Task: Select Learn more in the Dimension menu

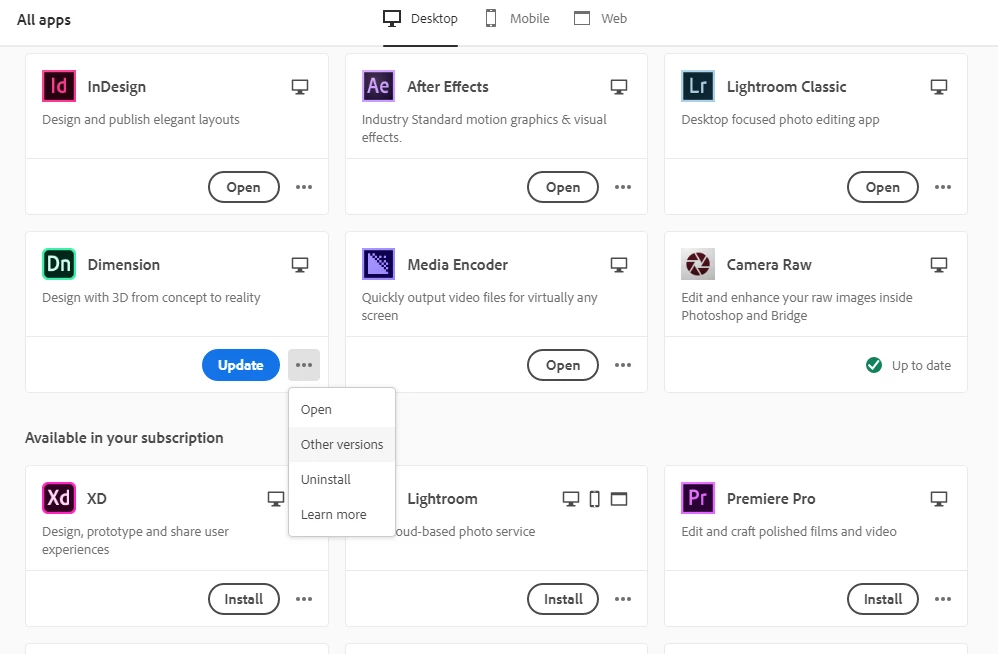Action: click(342, 515)
